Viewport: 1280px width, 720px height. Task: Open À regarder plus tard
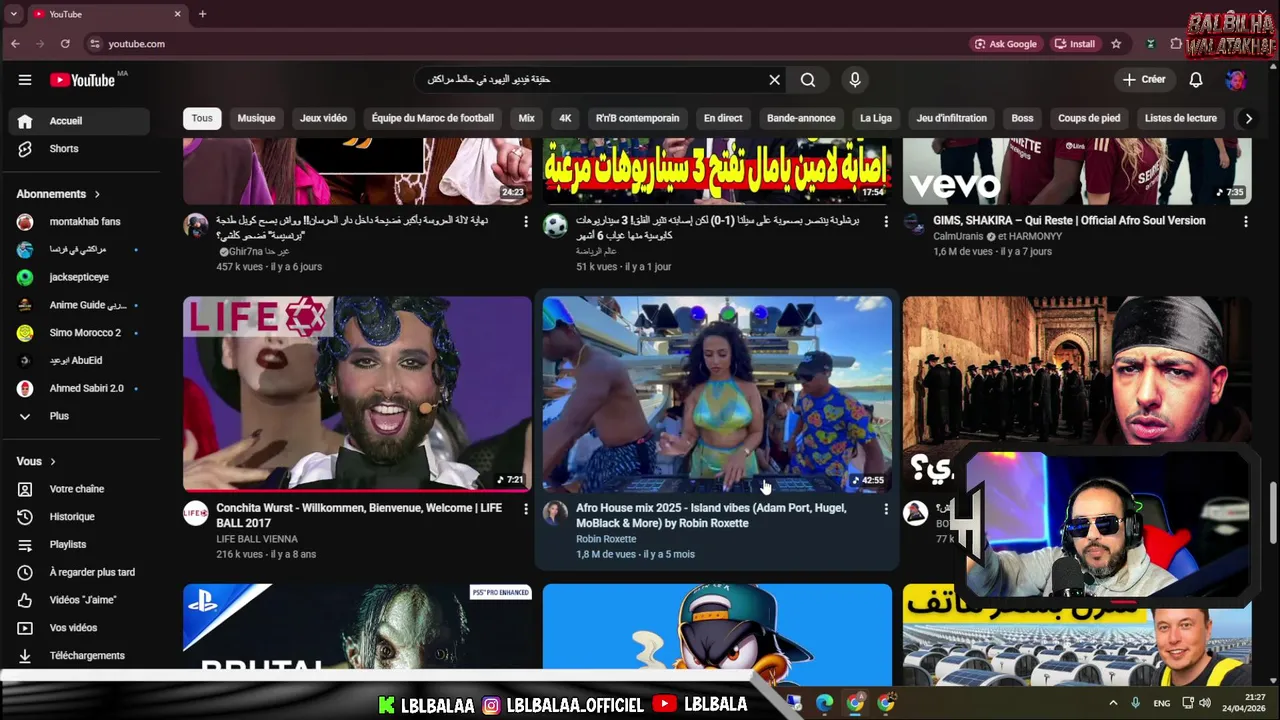click(79, 572)
